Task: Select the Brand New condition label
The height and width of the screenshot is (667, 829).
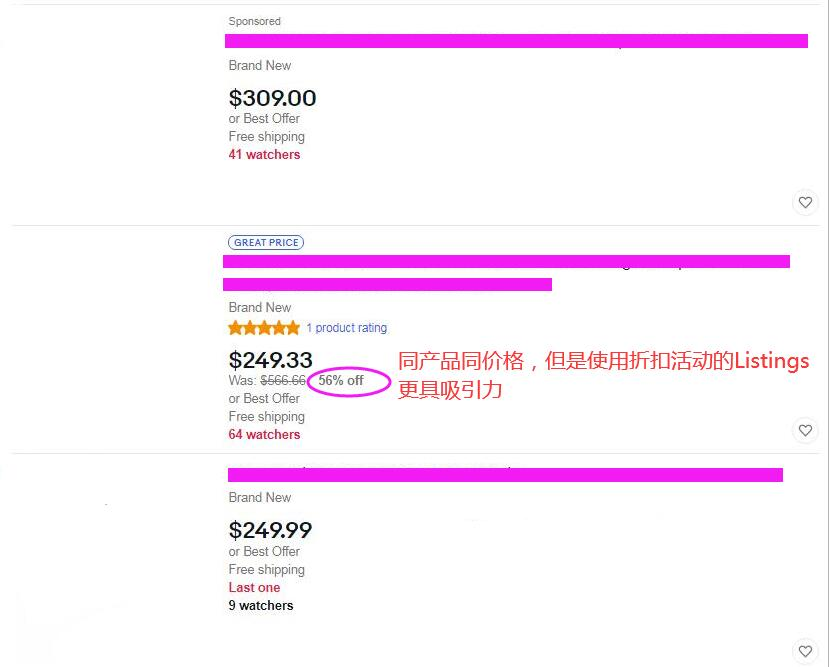Action: pyautogui.click(x=258, y=307)
